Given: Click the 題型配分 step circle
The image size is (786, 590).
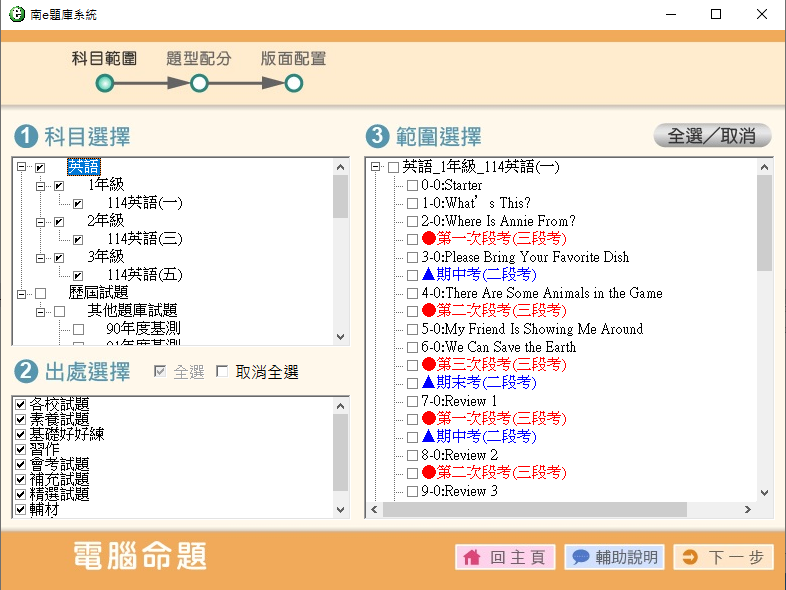Looking at the screenshot, I should [x=199, y=83].
